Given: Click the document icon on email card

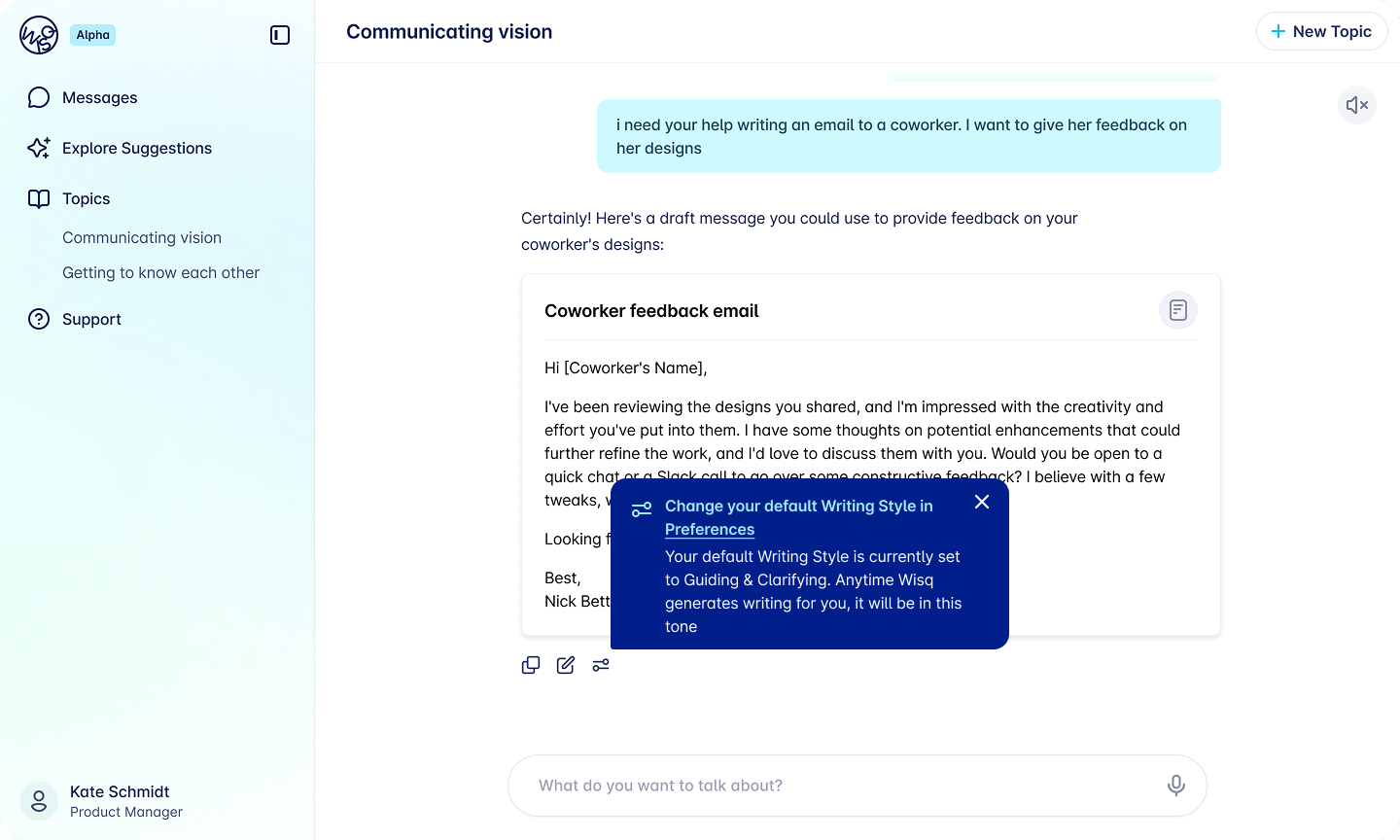Looking at the screenshot, I should [1177, 310].
